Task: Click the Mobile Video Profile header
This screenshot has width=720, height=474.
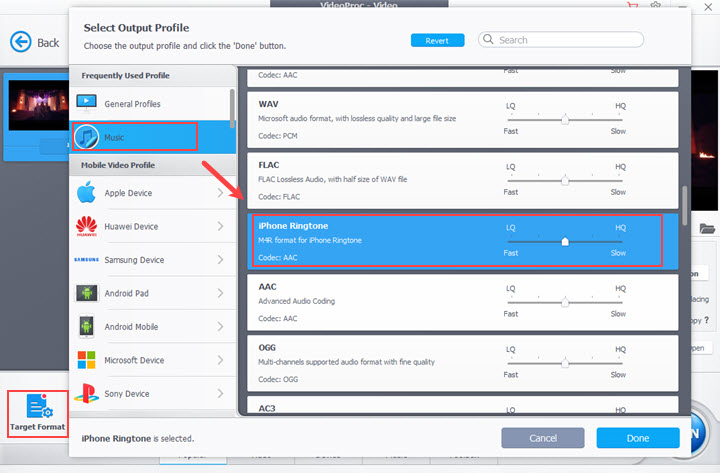Action: coord(118,165)
